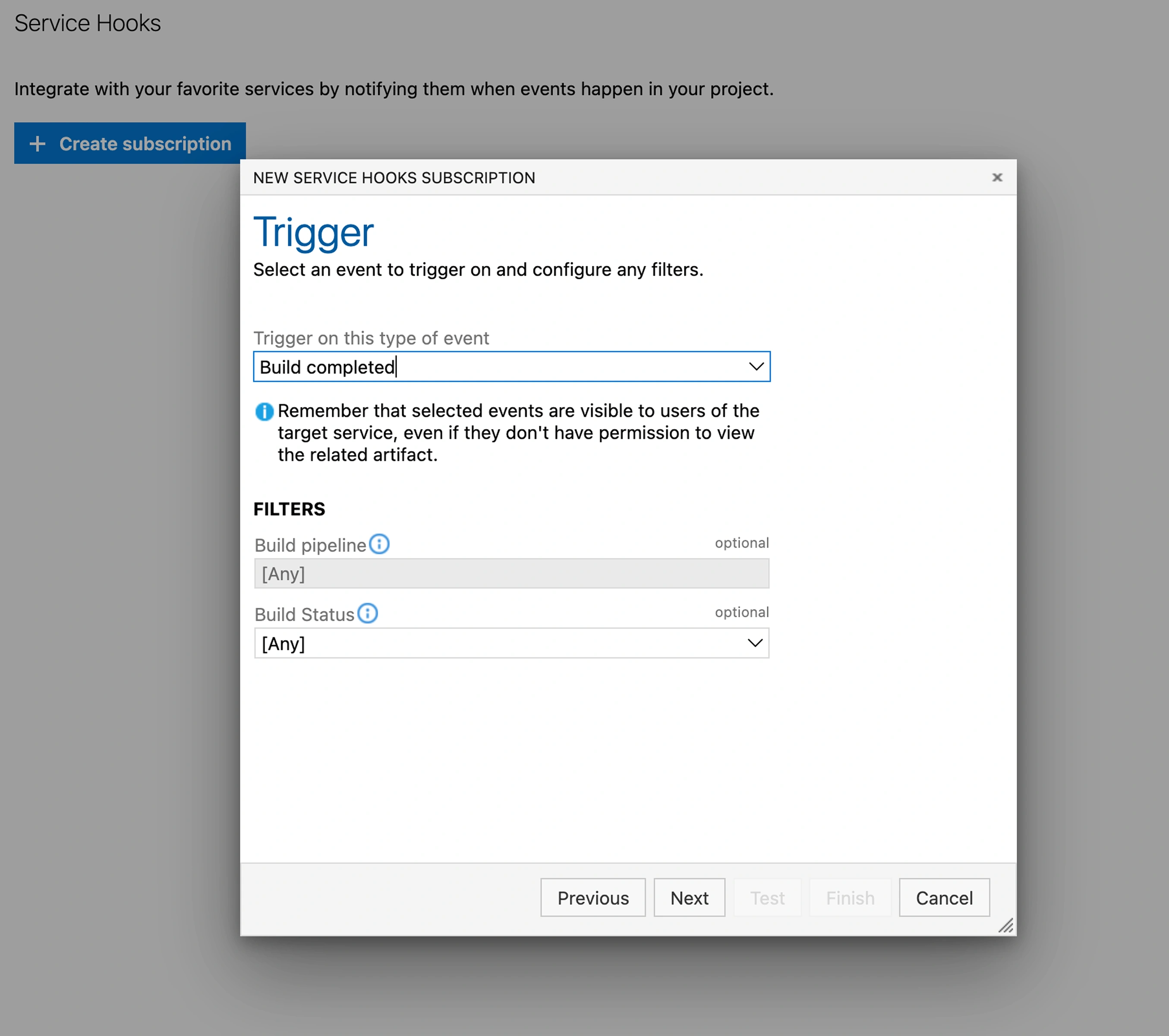Expand the trigger event type chevron
1169x1036 pixels.
click(756, 366)
